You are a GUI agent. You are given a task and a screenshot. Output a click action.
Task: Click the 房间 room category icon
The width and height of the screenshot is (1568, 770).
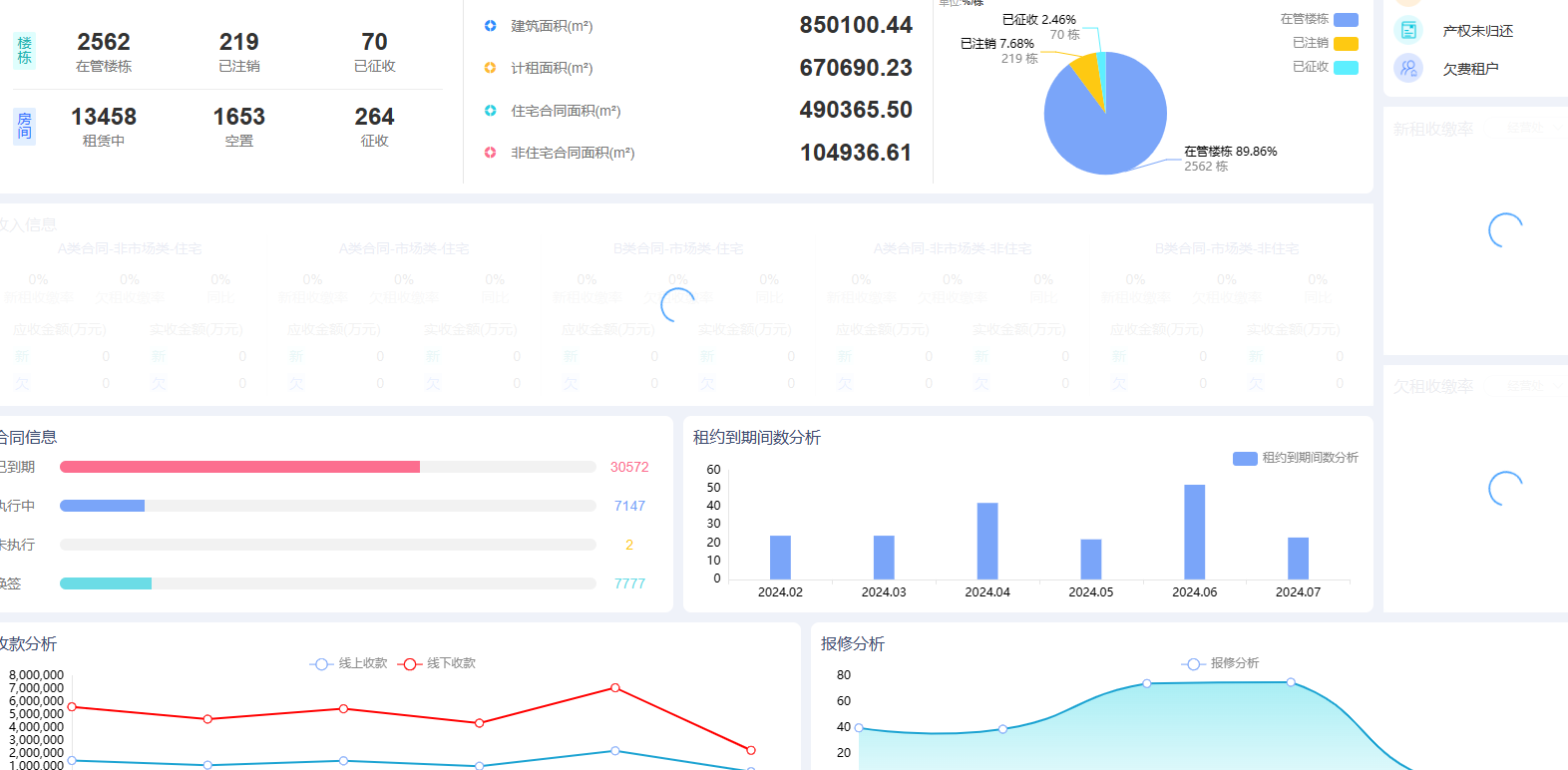point(25,127)
